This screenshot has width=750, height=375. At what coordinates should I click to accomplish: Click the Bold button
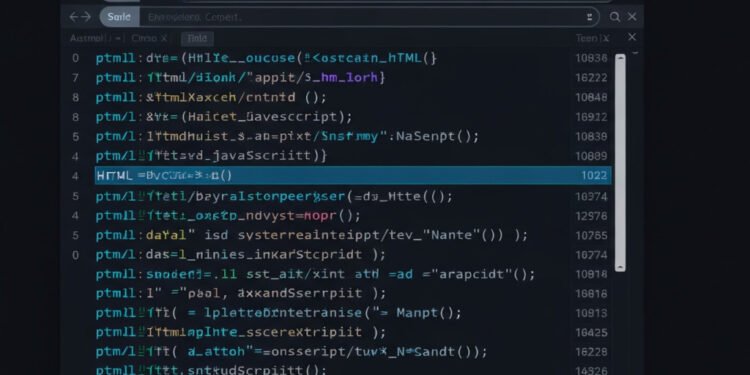click(197, 39)
